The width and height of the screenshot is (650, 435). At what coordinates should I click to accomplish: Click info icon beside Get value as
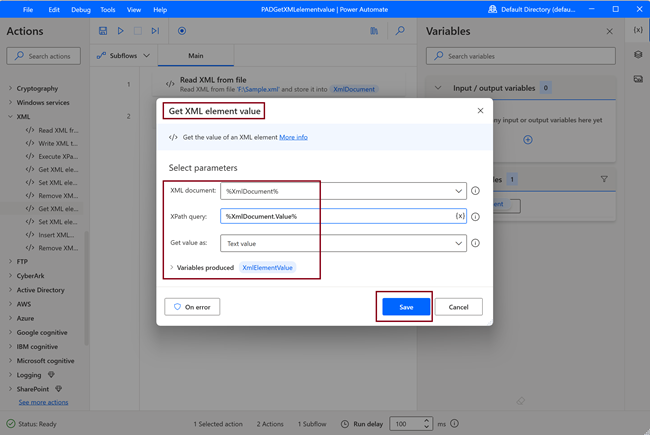[x=475, y=243]
